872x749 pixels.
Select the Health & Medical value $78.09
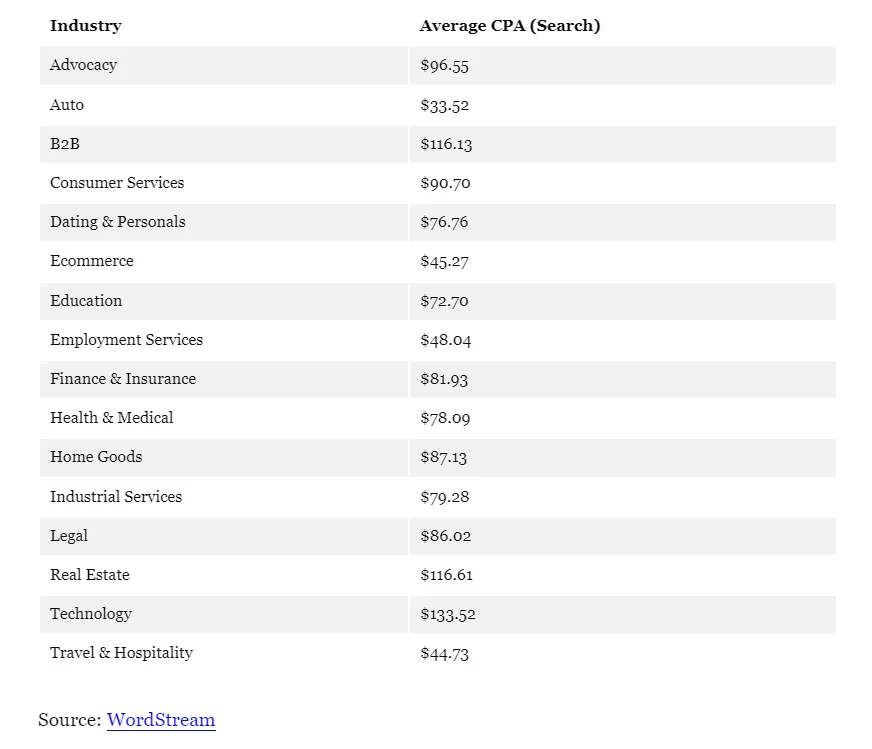pos(445,418)
